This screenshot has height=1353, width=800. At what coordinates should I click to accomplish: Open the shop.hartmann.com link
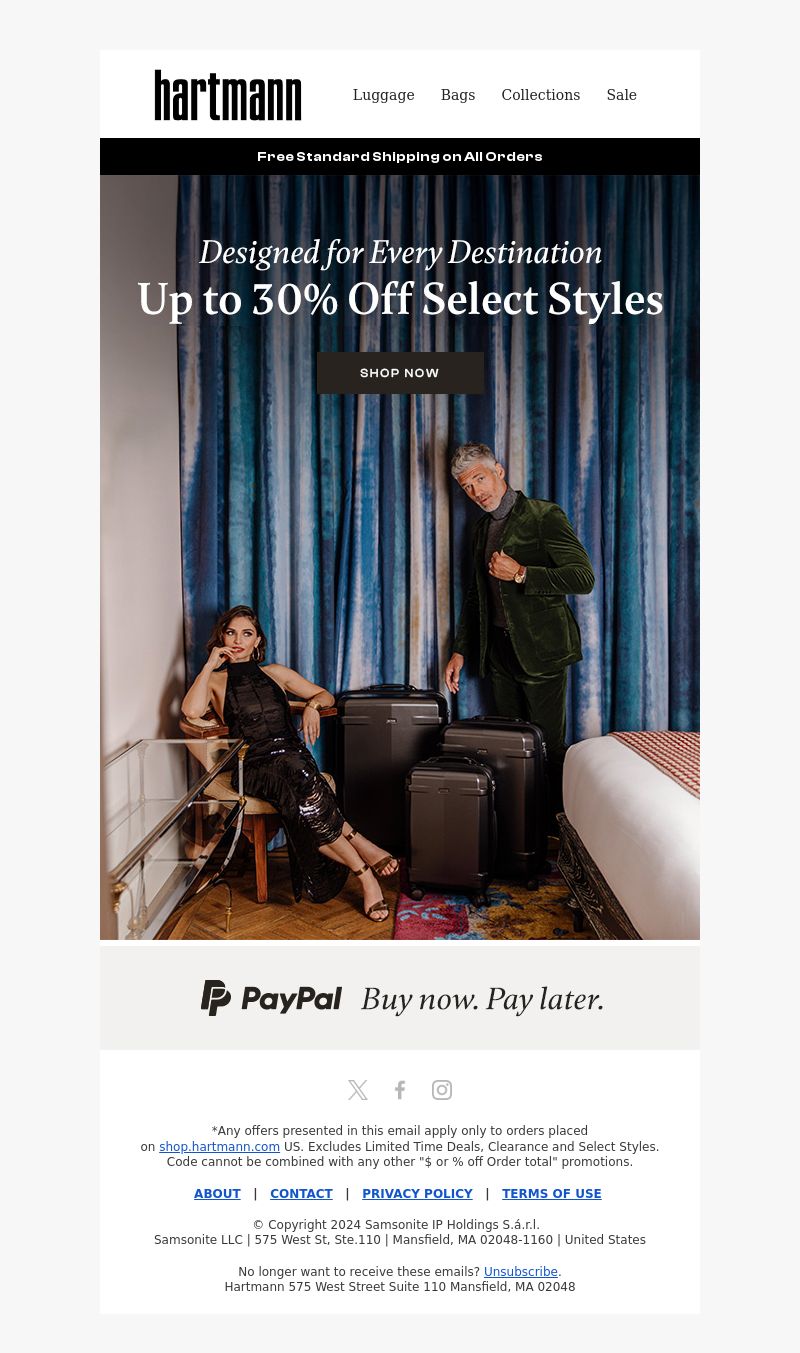point(219,1147)
